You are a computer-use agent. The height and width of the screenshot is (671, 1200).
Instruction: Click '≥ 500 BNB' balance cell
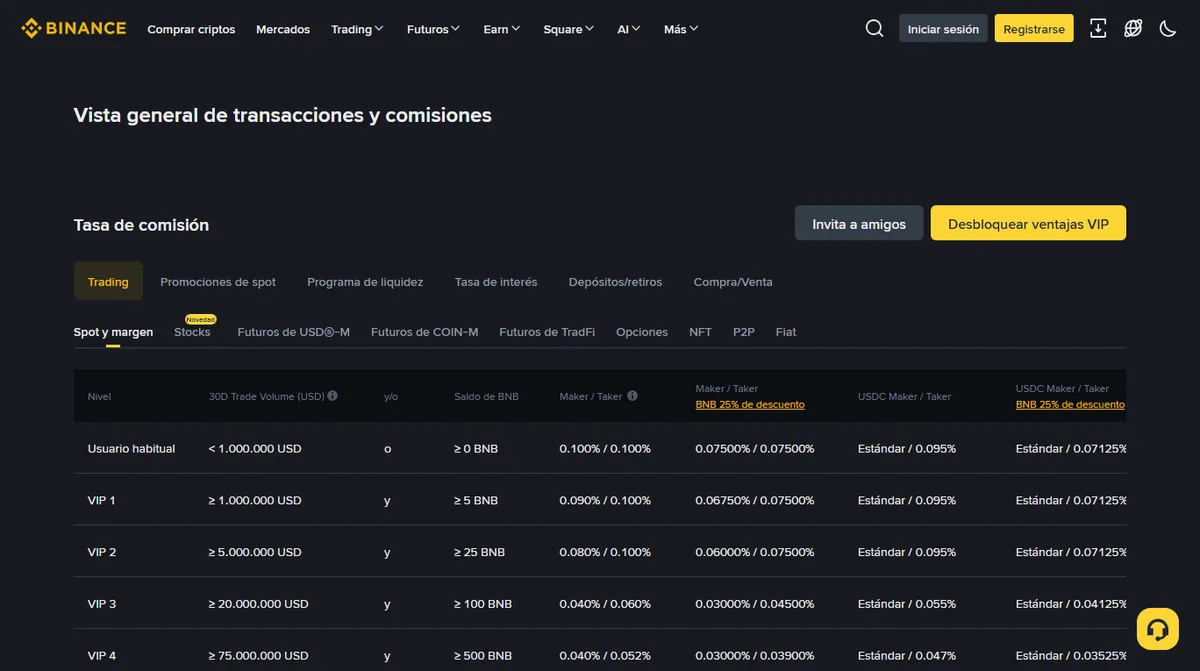483,656
